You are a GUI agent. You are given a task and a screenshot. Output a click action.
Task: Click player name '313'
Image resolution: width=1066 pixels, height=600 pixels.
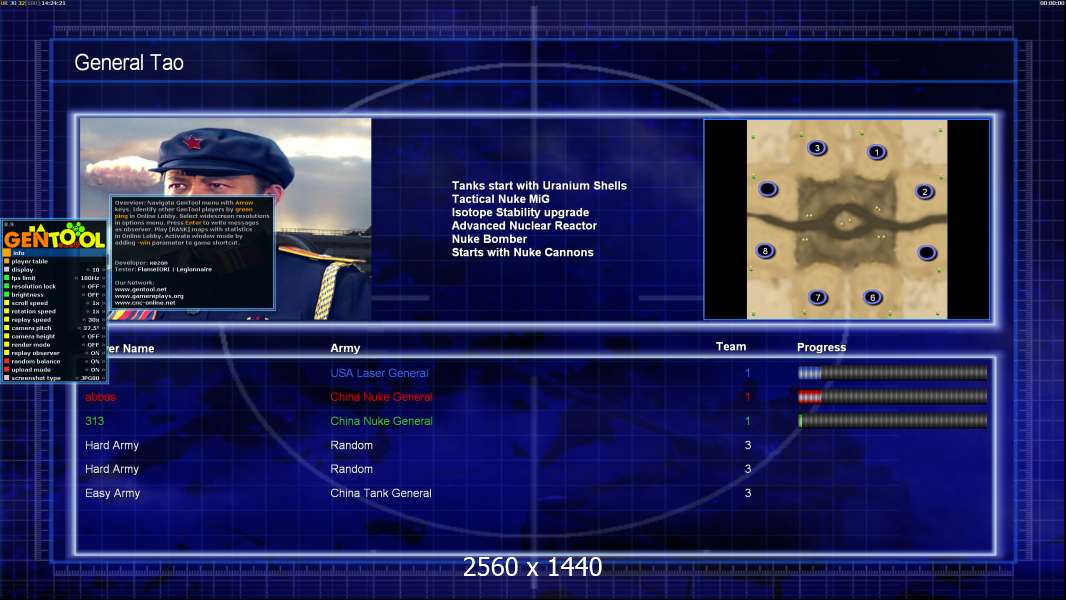pos(94,421)
